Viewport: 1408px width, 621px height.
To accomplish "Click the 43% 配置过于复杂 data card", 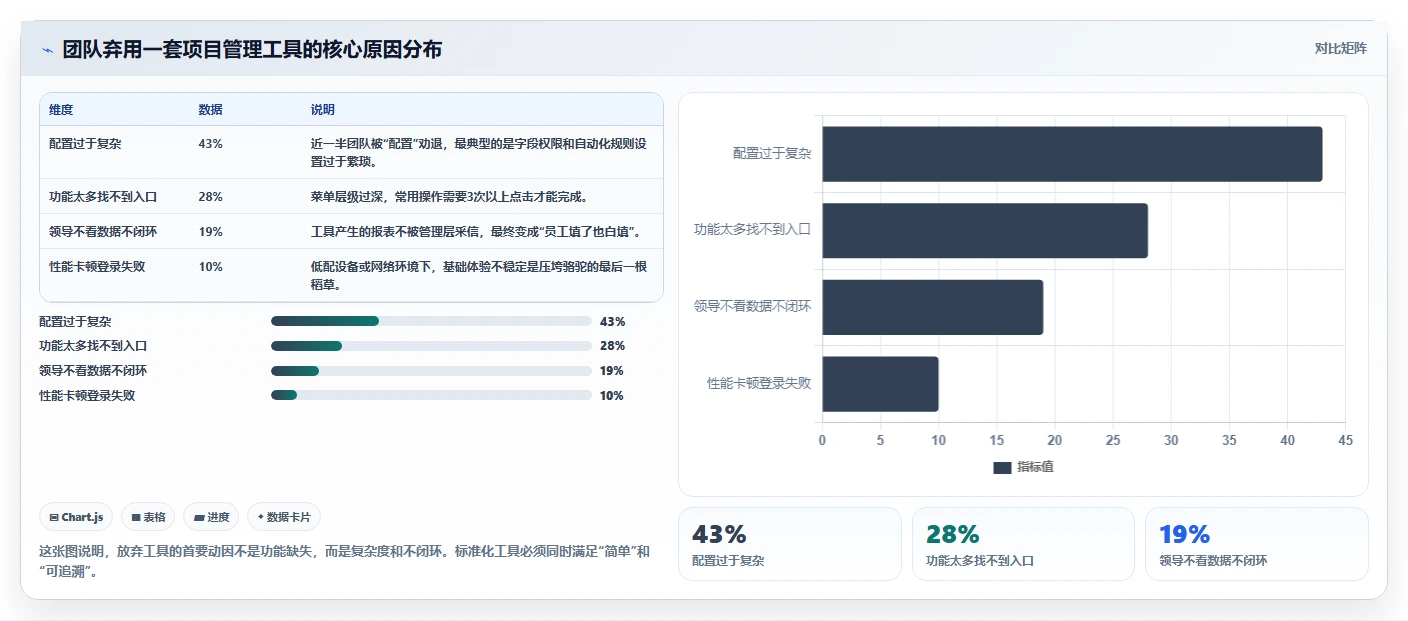I will pyautogui.click(x=790, y=544).
